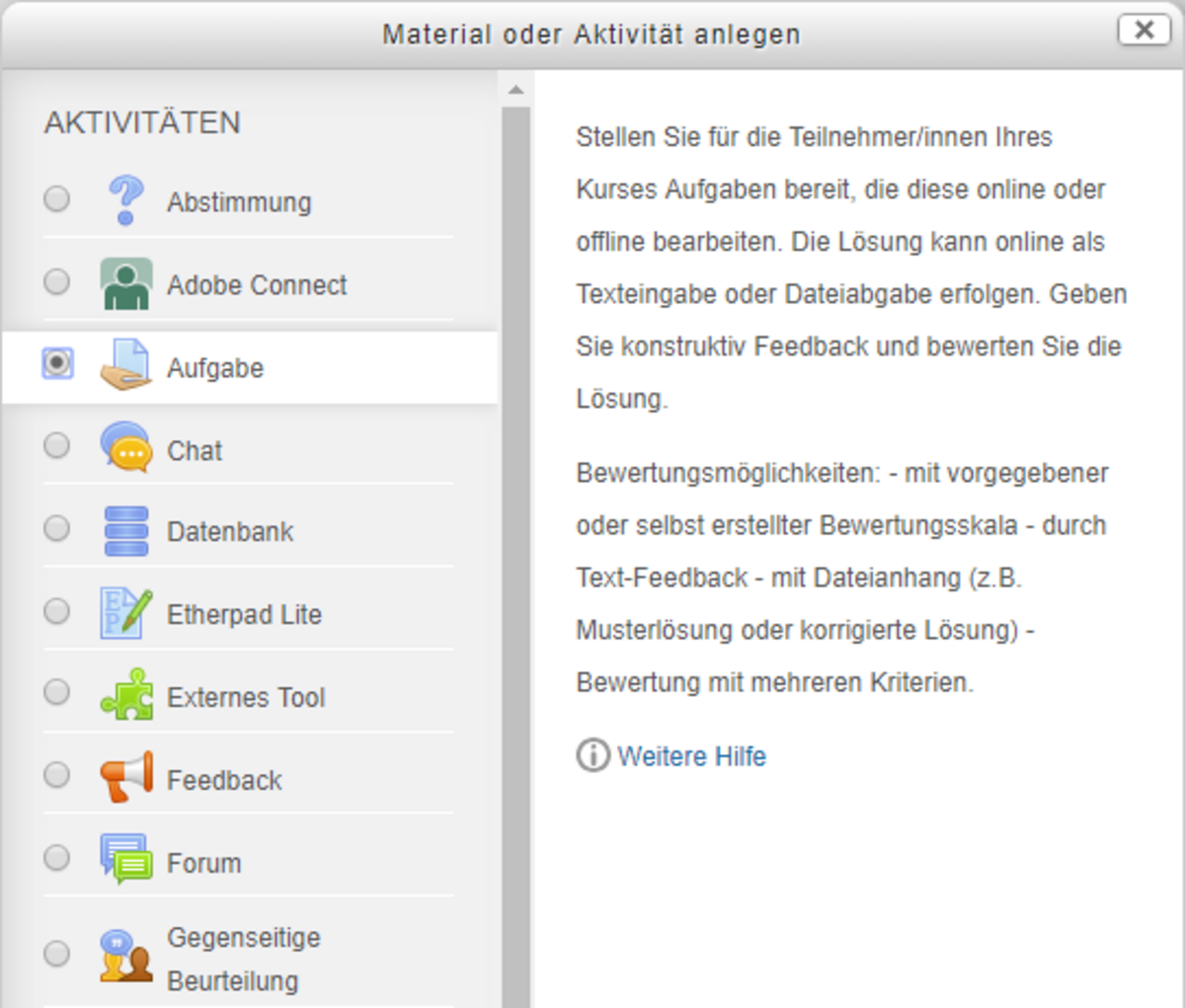Click the Datenbank stacked disks icon
This screenshot has height=1008, width=1185.
pyautogui.click(x=125, y=531)
